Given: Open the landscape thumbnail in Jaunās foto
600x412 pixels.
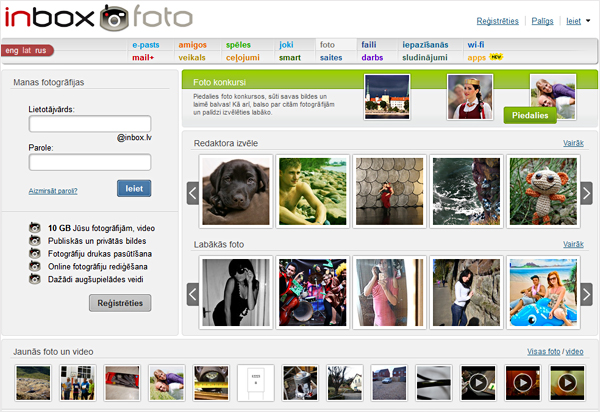Looking at the screenshot, I should tap(33, 383).
